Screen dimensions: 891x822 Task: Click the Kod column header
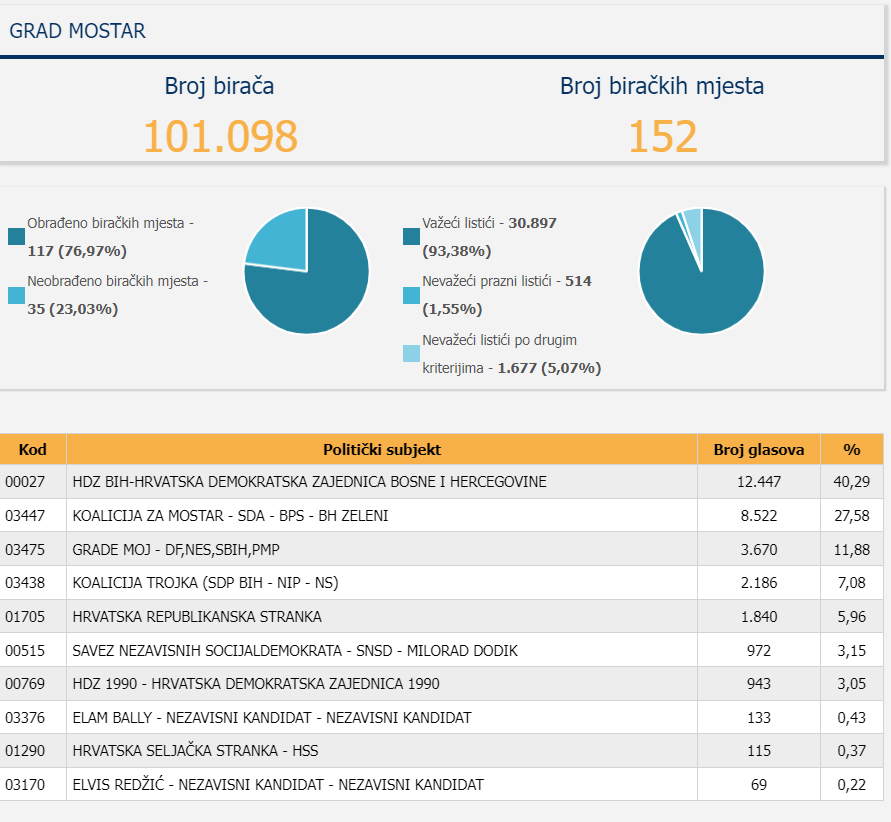(33, 449)
